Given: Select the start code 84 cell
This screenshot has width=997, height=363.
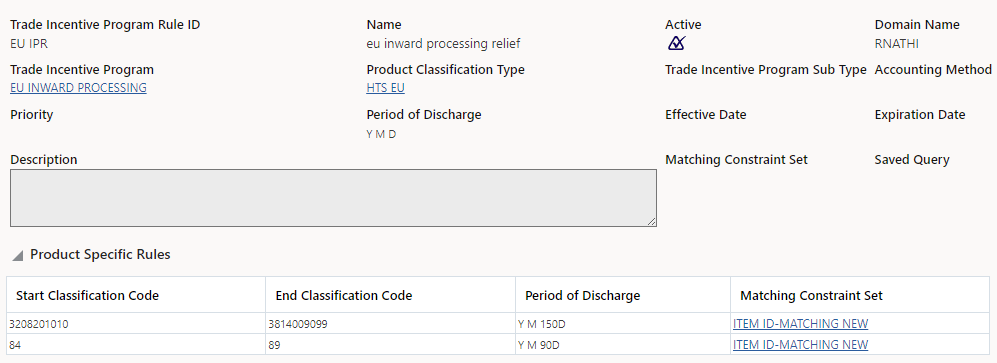Looking at the screenshot, I should click(136, 345).
